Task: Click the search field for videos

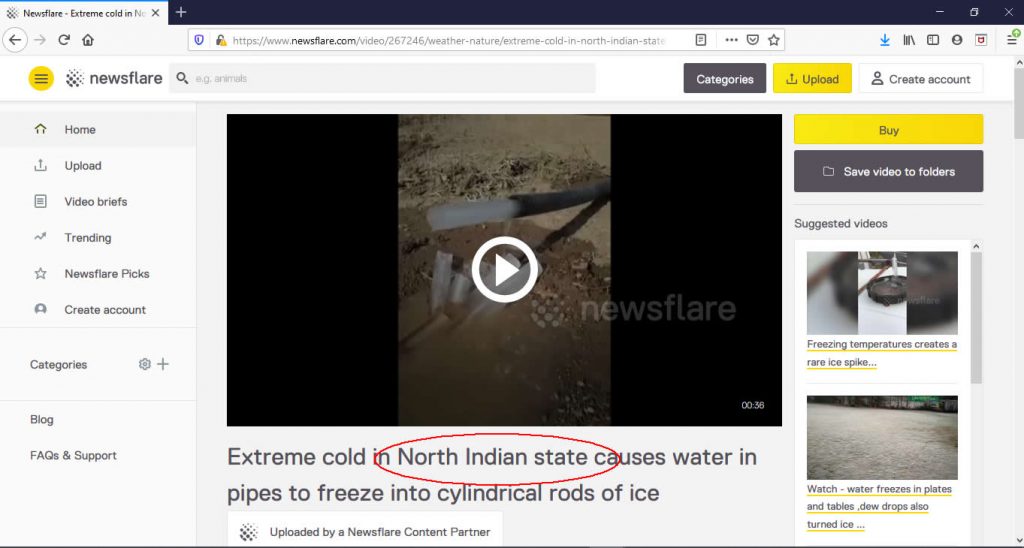Action: (x=382, y=78)
